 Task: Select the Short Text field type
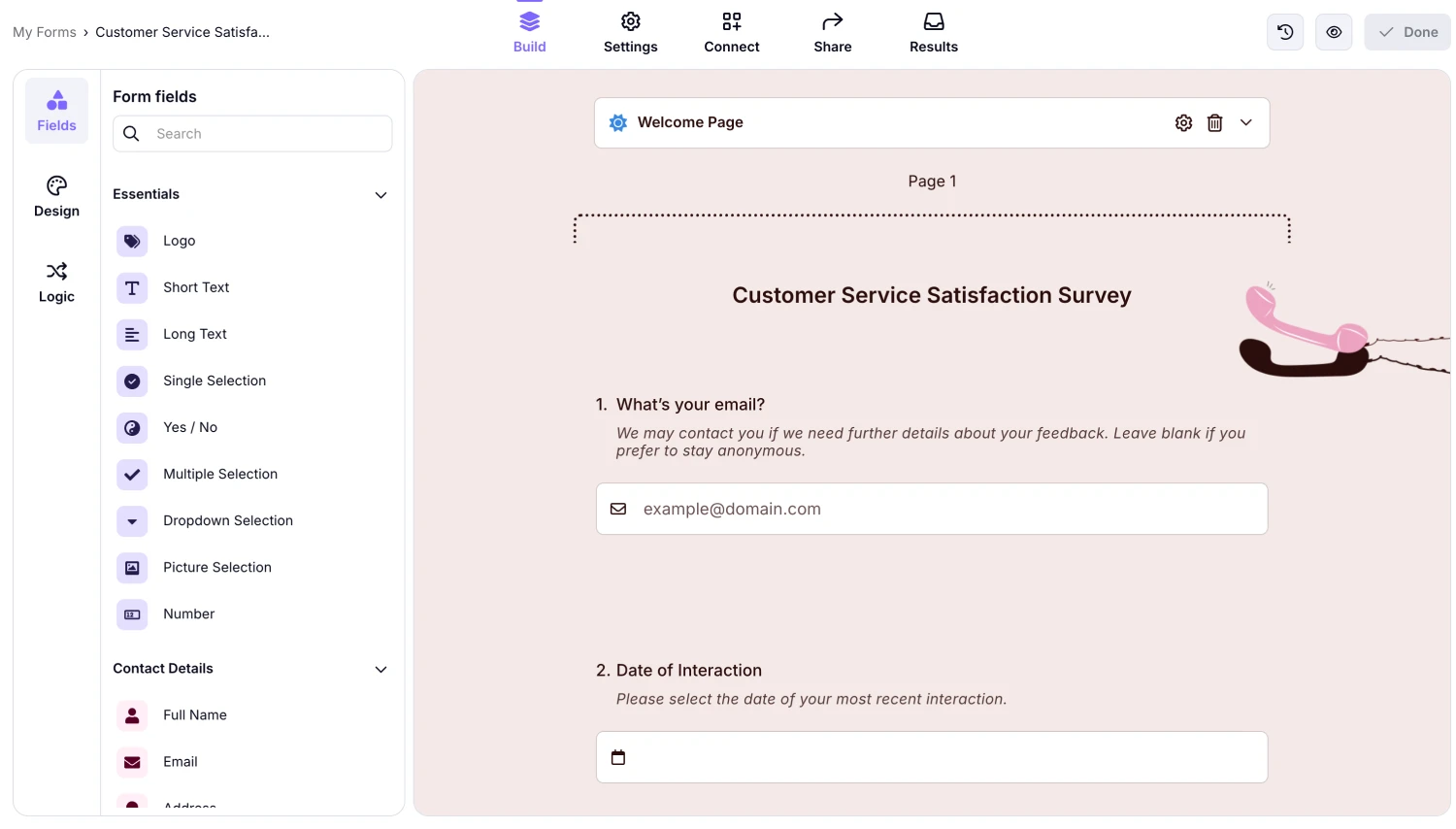(195, 287)
